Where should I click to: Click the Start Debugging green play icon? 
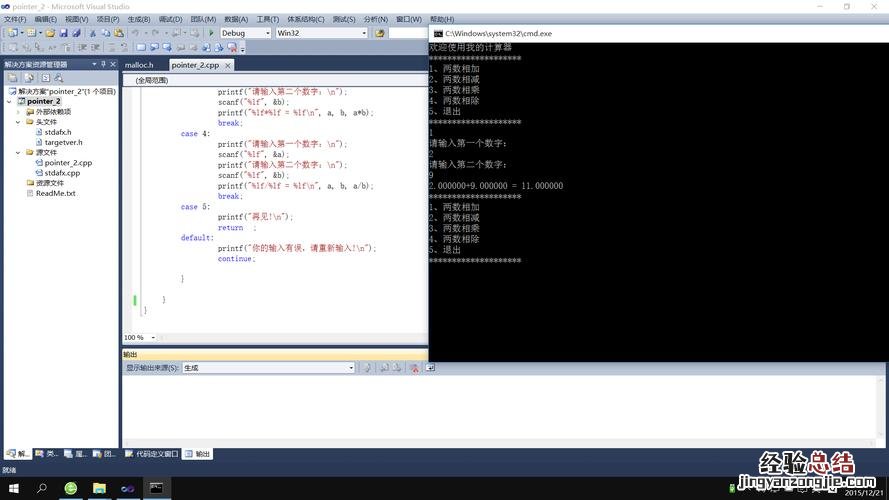point(211,33)
